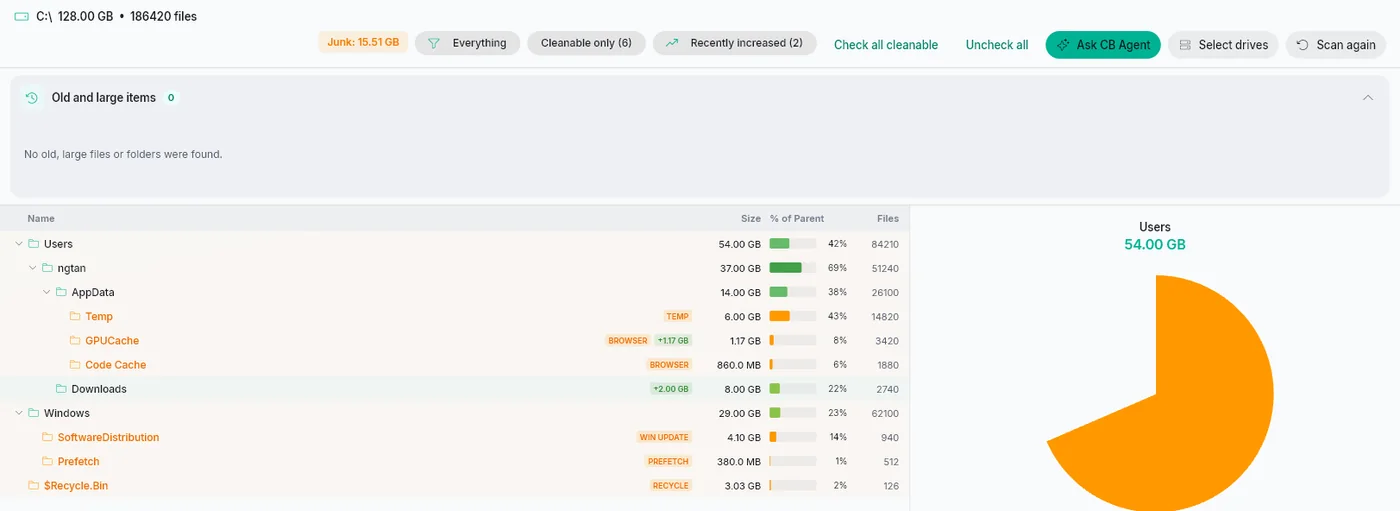Click the WIN UPDATE tag on SoftwareDistribution
Viewport: 1400px width, 511px height.
point(664,437)
